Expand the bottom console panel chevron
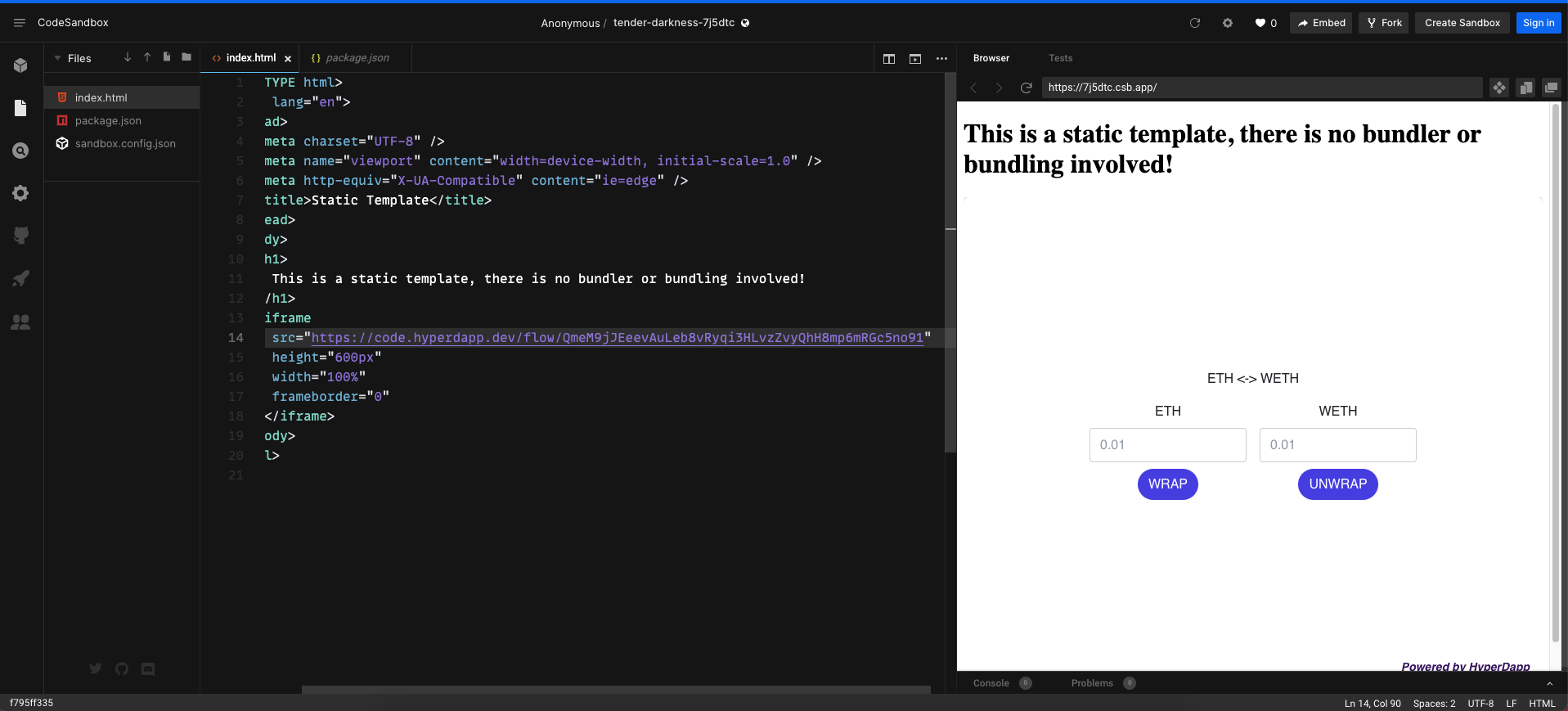 1549,683
